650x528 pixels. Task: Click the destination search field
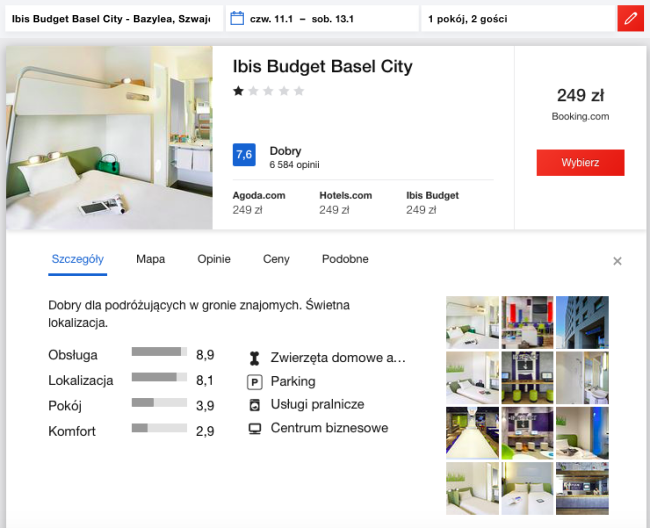(114, 19)
